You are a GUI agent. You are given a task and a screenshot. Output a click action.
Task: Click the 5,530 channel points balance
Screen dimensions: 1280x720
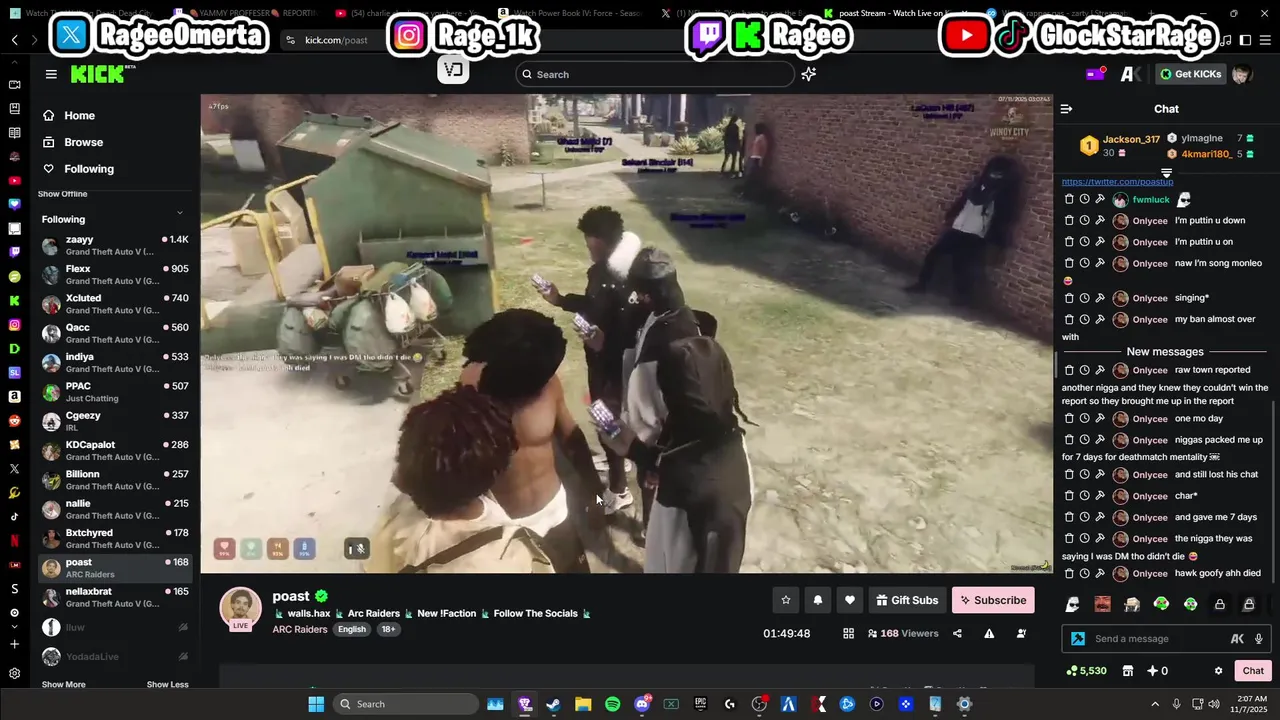(1086, 671)
